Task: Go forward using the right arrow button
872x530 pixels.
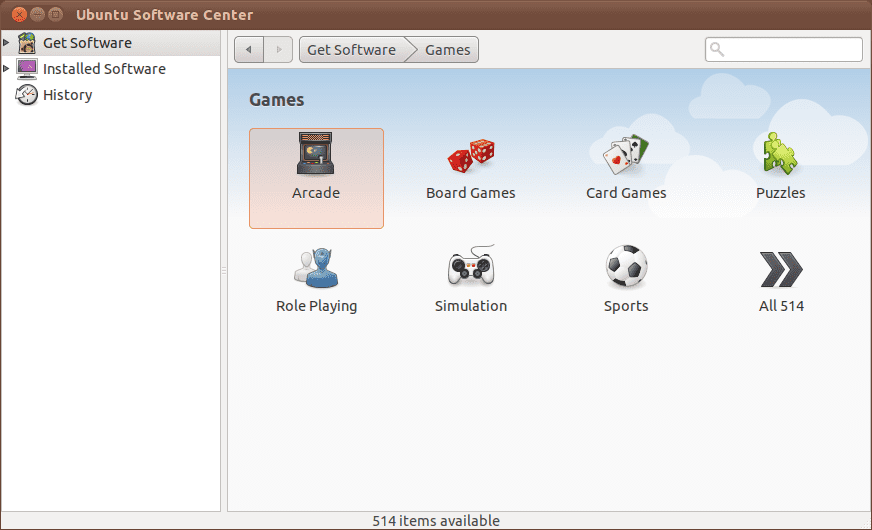Action: 278,50
